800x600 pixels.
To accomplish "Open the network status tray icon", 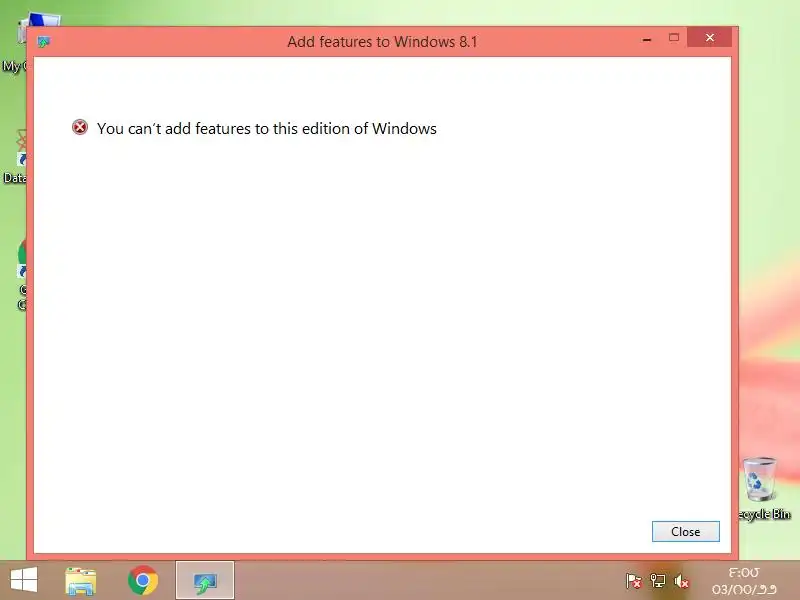I will click(658, 581).
